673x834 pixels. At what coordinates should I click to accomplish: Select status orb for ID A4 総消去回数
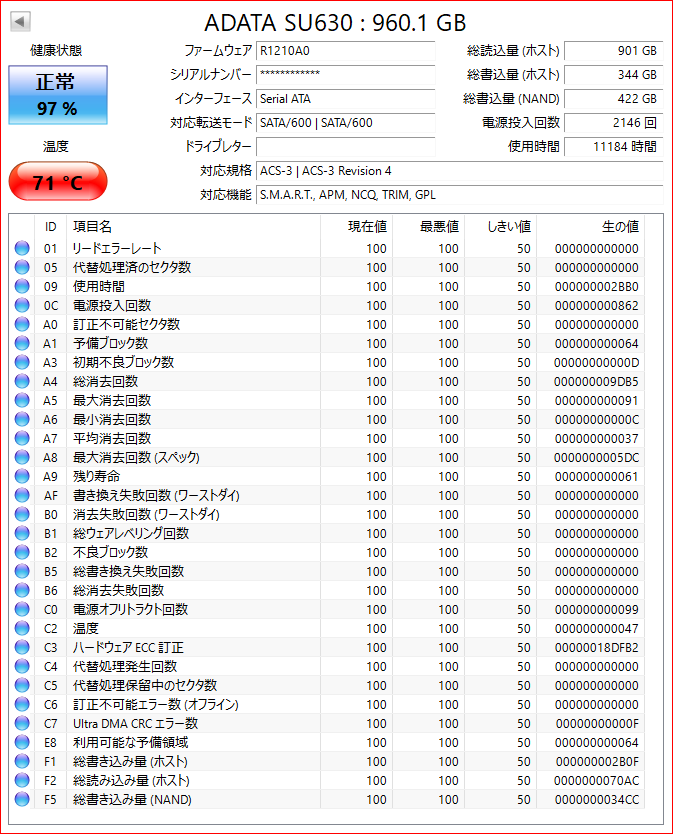point(22,381)
